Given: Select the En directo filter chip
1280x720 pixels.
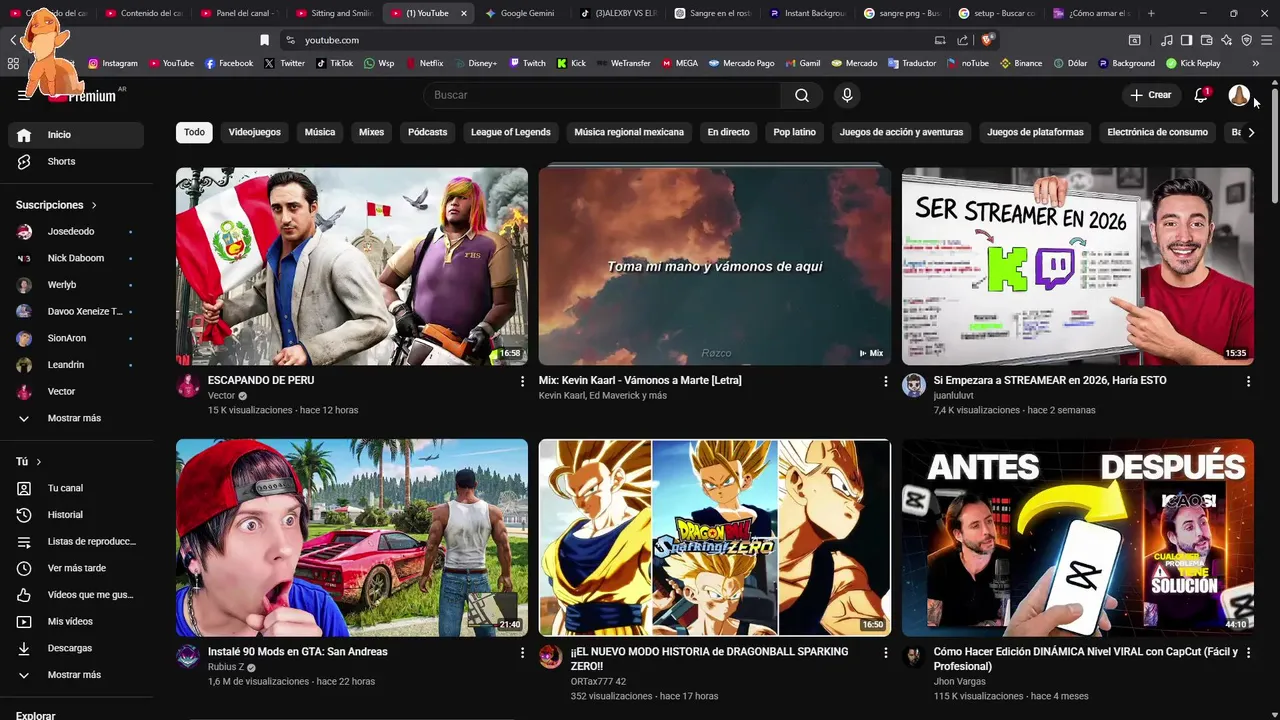Looking at the screenshot, I should (728, 132).
